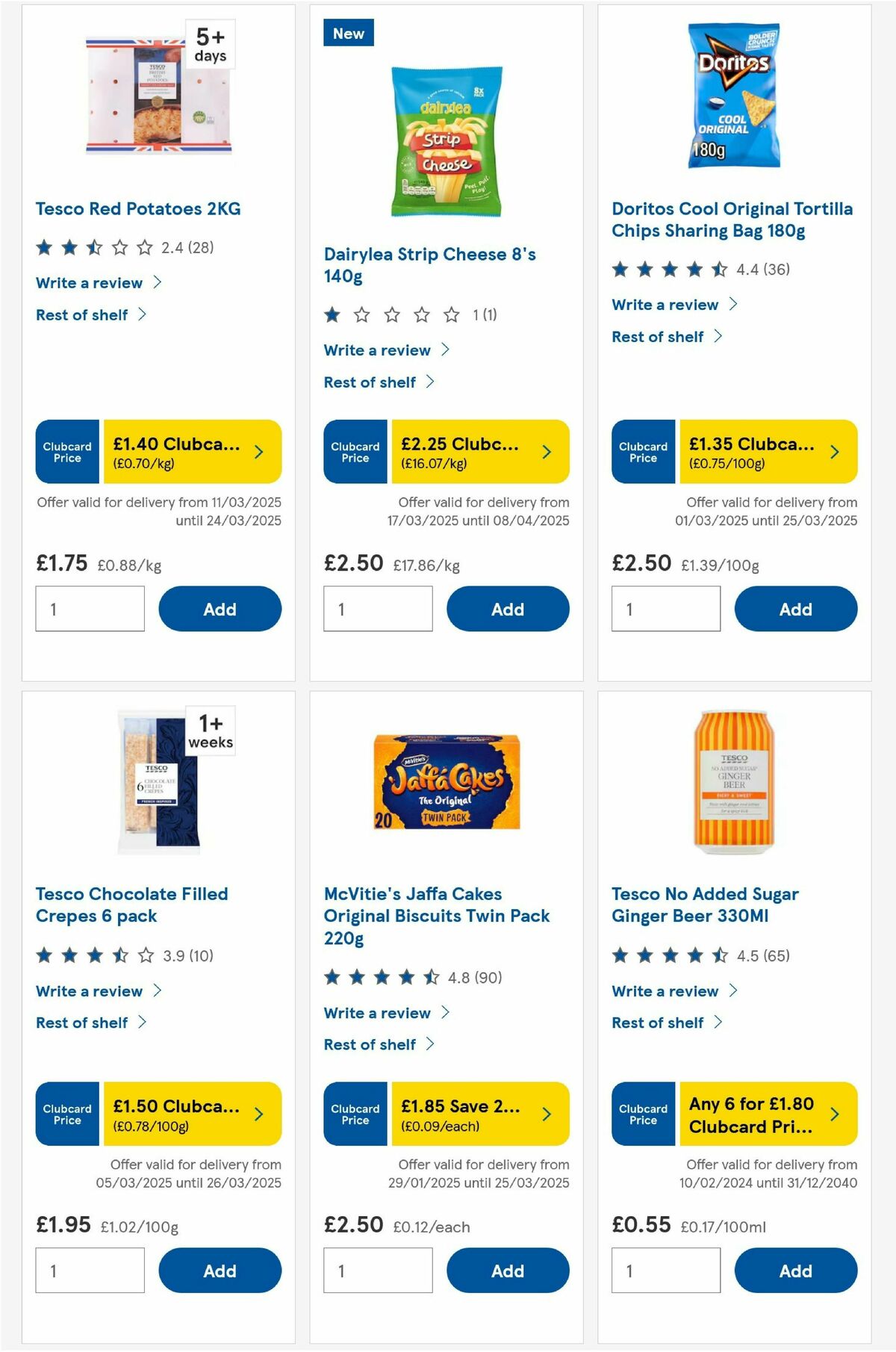896x1352 pixels.
Task: Open the £1.35 Clubcard offer arrow for Doritos
Action: (x=834, y=451)
